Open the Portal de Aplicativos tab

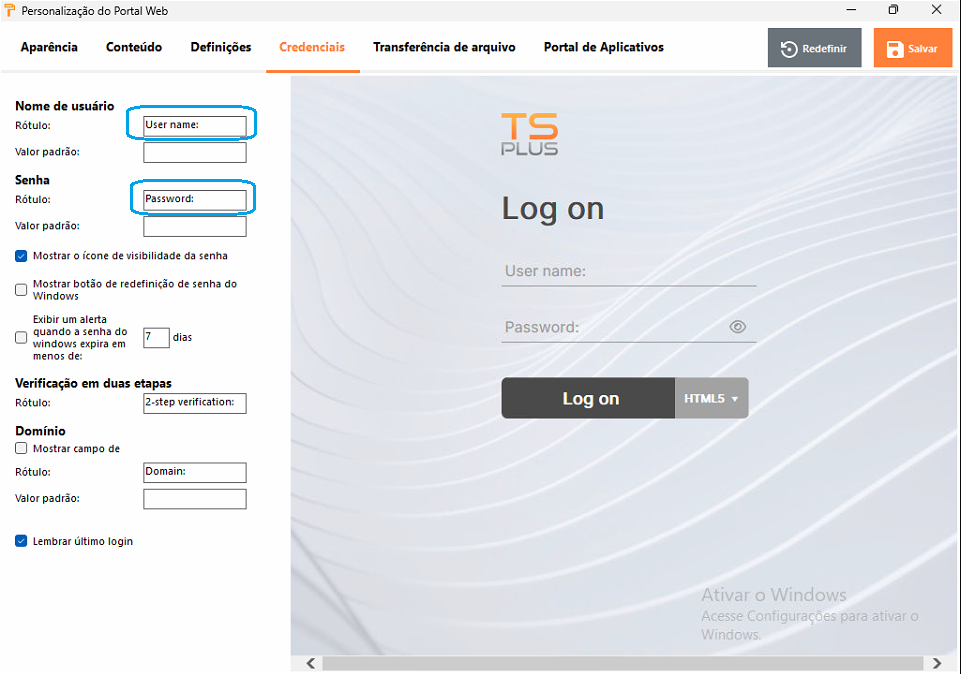click(603, 47)
